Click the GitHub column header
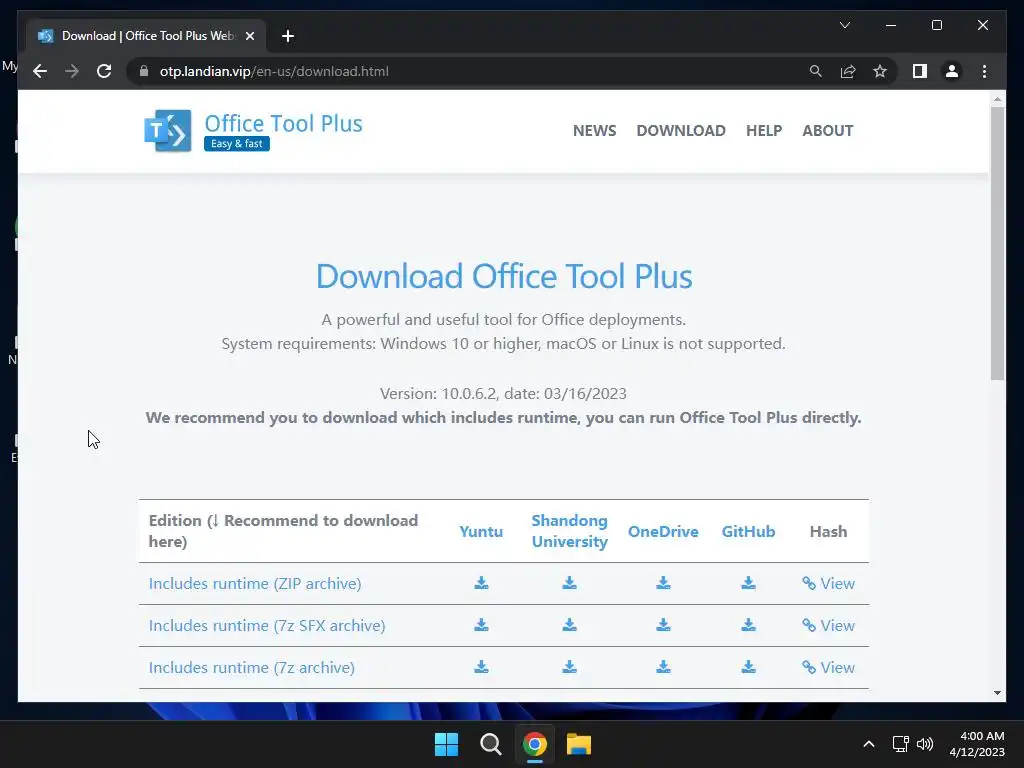Image resolution: width=1024 pixels, height=768 pixels. [x=748, y=532]
